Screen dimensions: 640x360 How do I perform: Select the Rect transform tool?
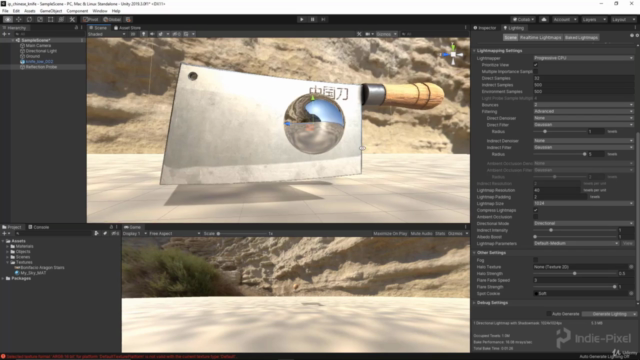click(50, 19)
